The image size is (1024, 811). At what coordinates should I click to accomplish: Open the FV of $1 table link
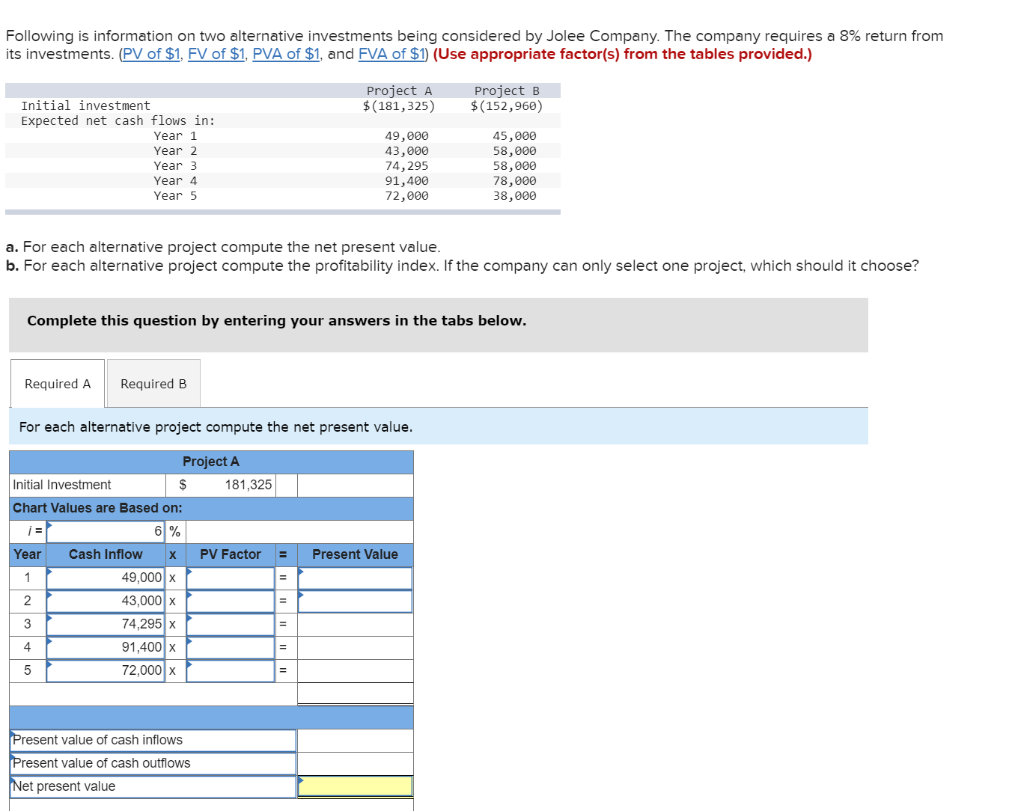click(216, 54)
